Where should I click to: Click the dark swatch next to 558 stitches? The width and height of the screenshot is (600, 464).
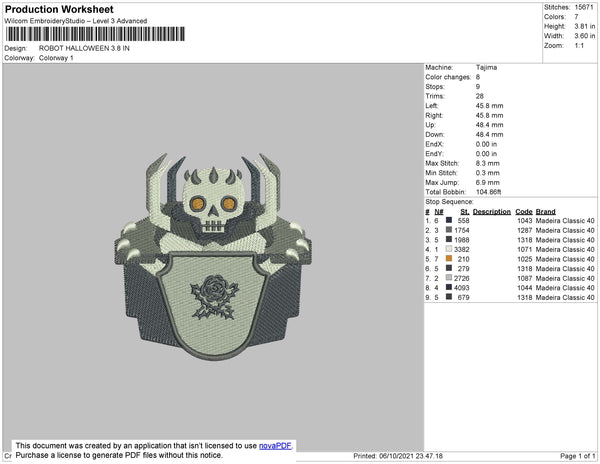[450, 220]
